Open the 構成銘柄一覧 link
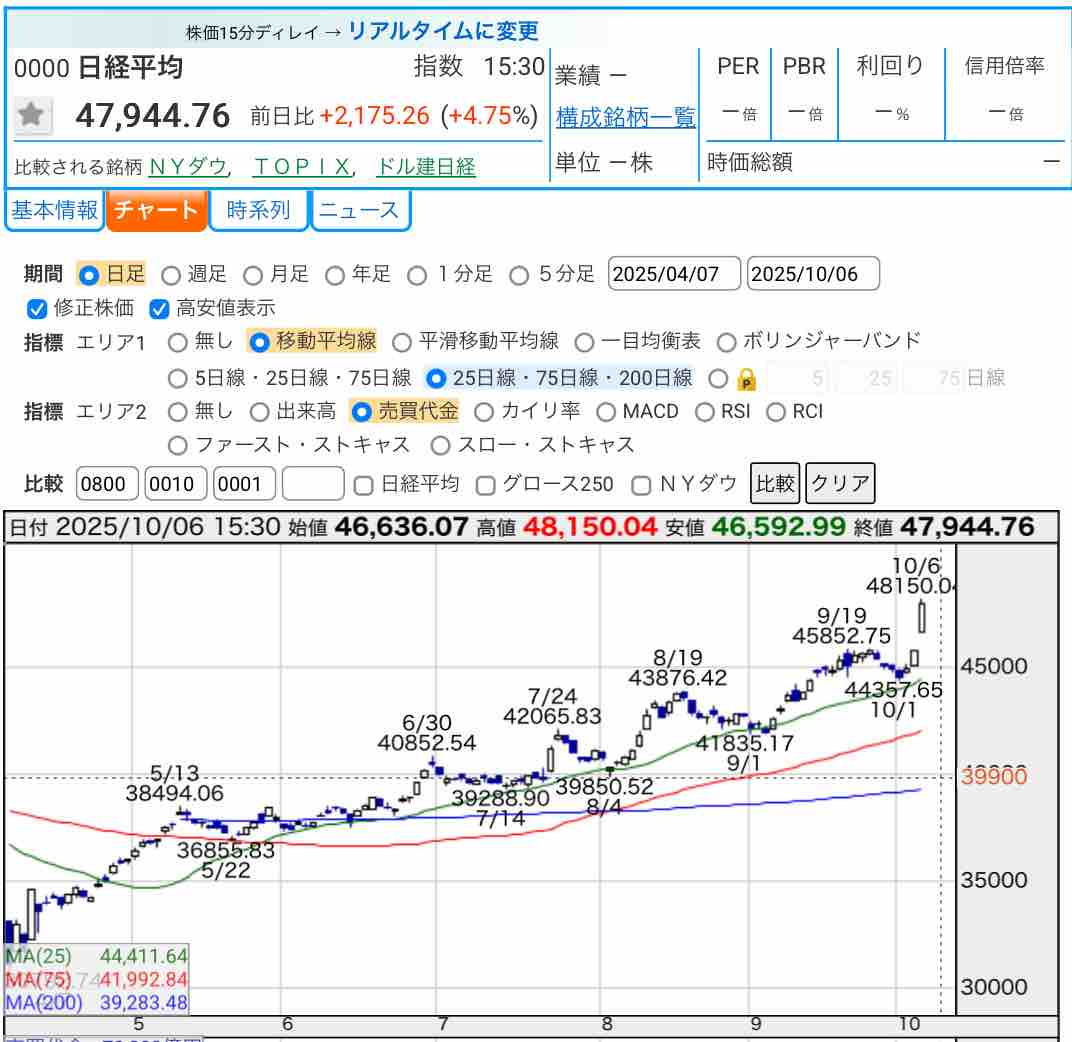This screenshot has height=1042, width=1072. [625, 118]
